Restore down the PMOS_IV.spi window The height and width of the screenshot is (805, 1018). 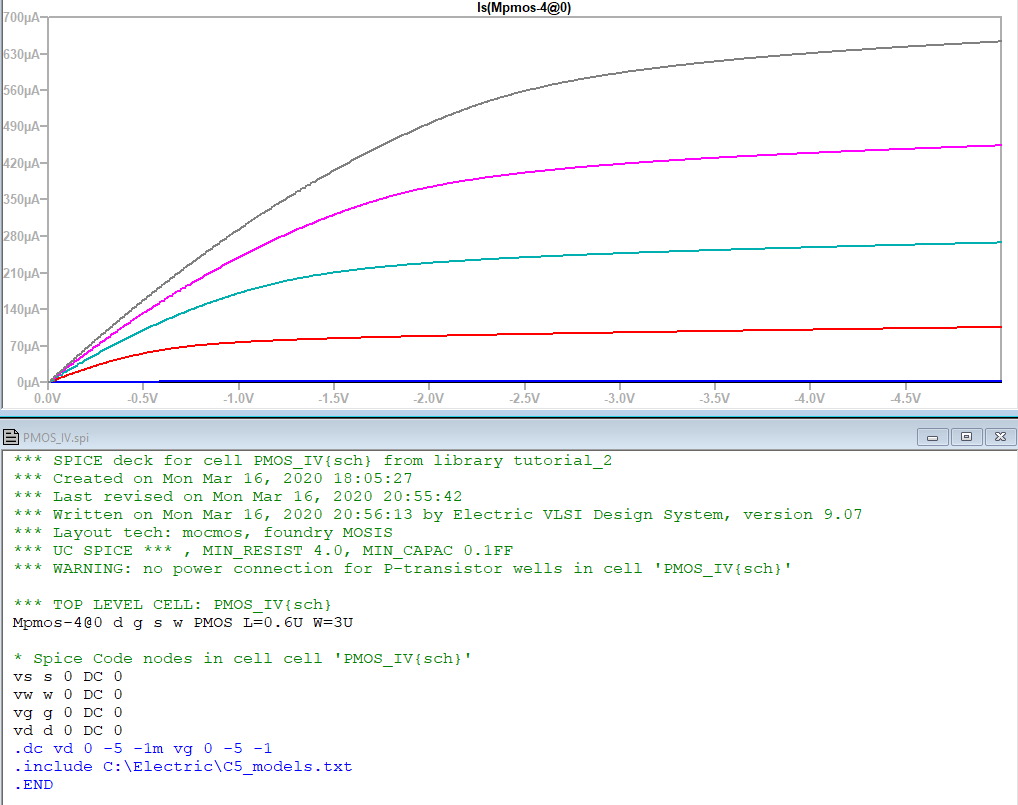click(x=966, y=437)
